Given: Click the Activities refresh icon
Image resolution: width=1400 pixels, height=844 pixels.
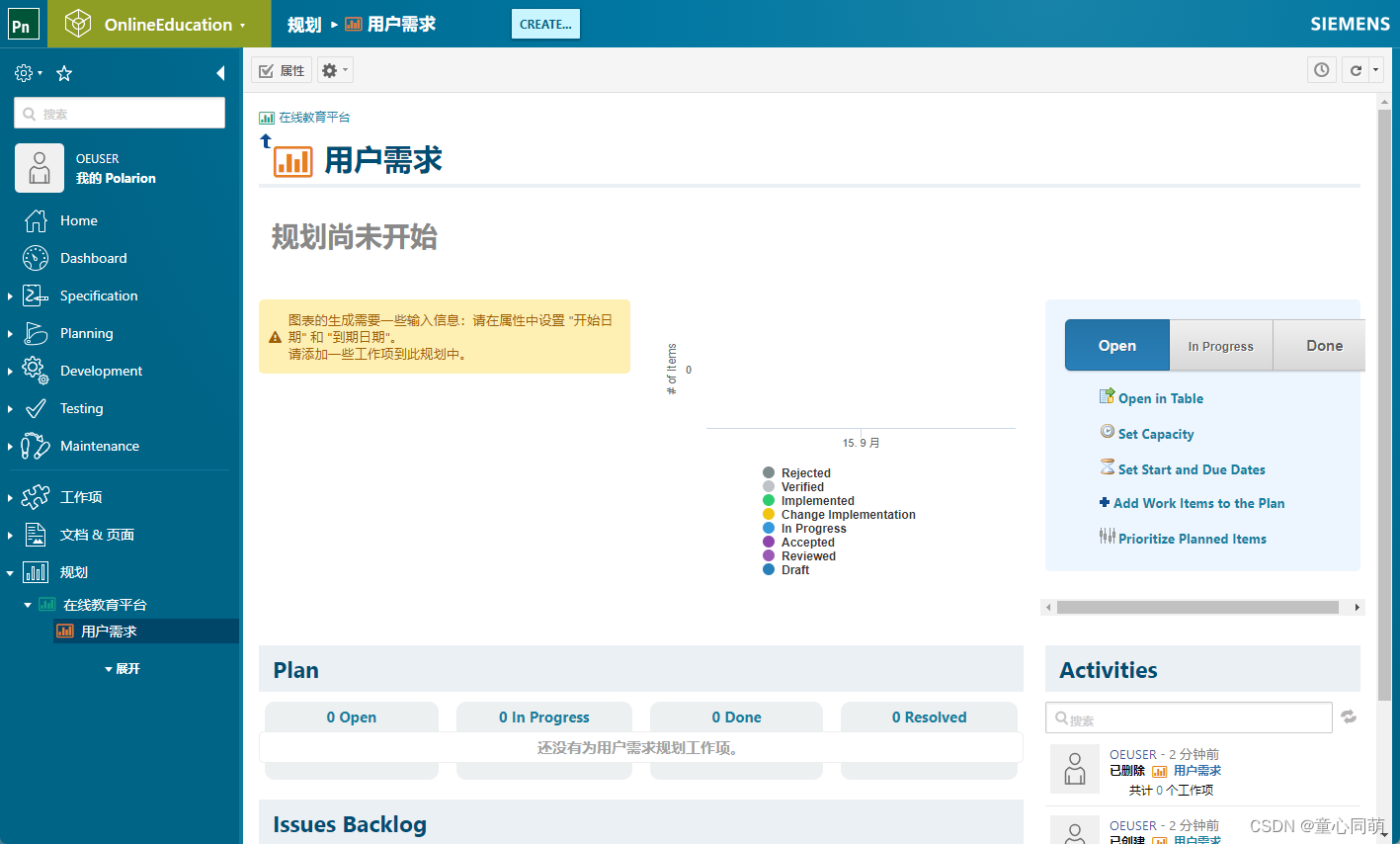Looking at the screenshot, I should [1349, 717].
